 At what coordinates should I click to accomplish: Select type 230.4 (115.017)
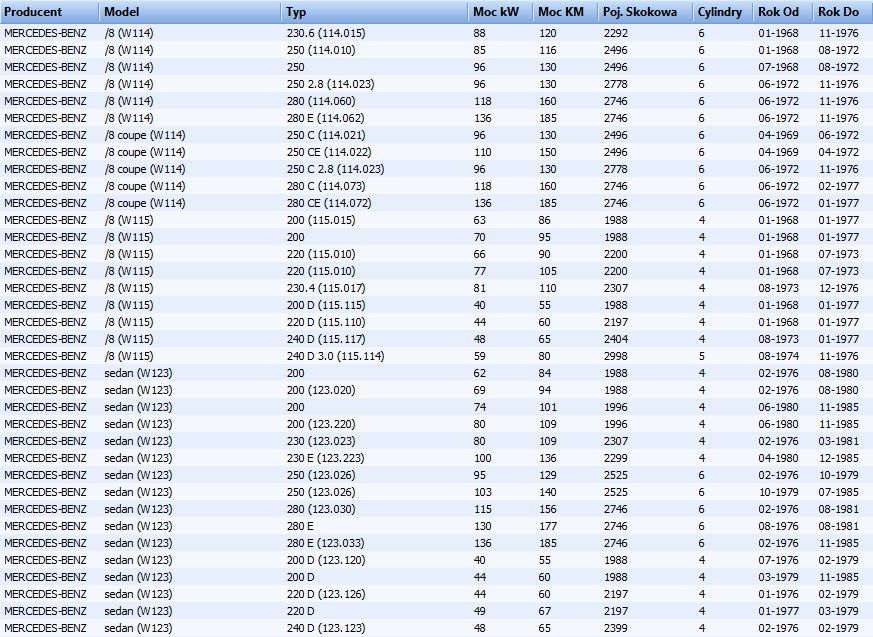tap(326, 288)
